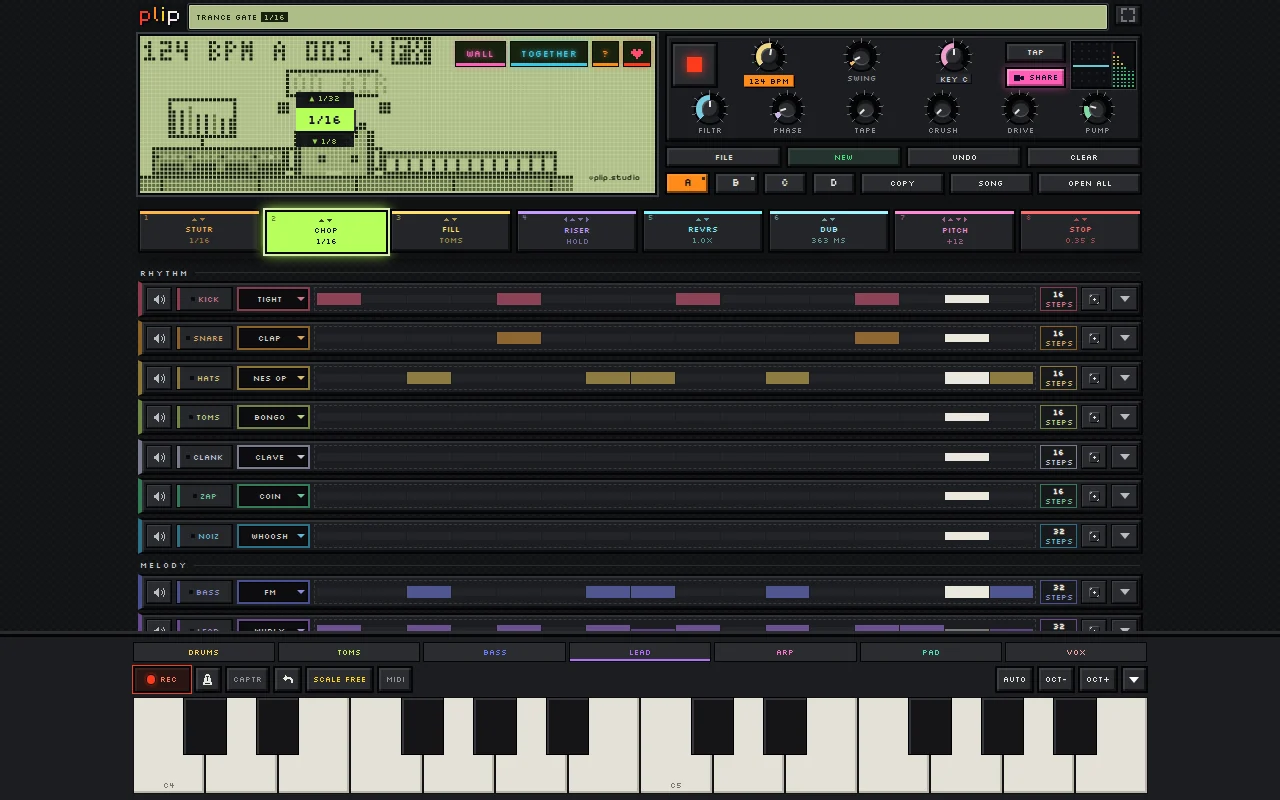The width and height of the screenshot is (1280, 800).
Task: Start recording with the REC button
Action: coord(162,679)
